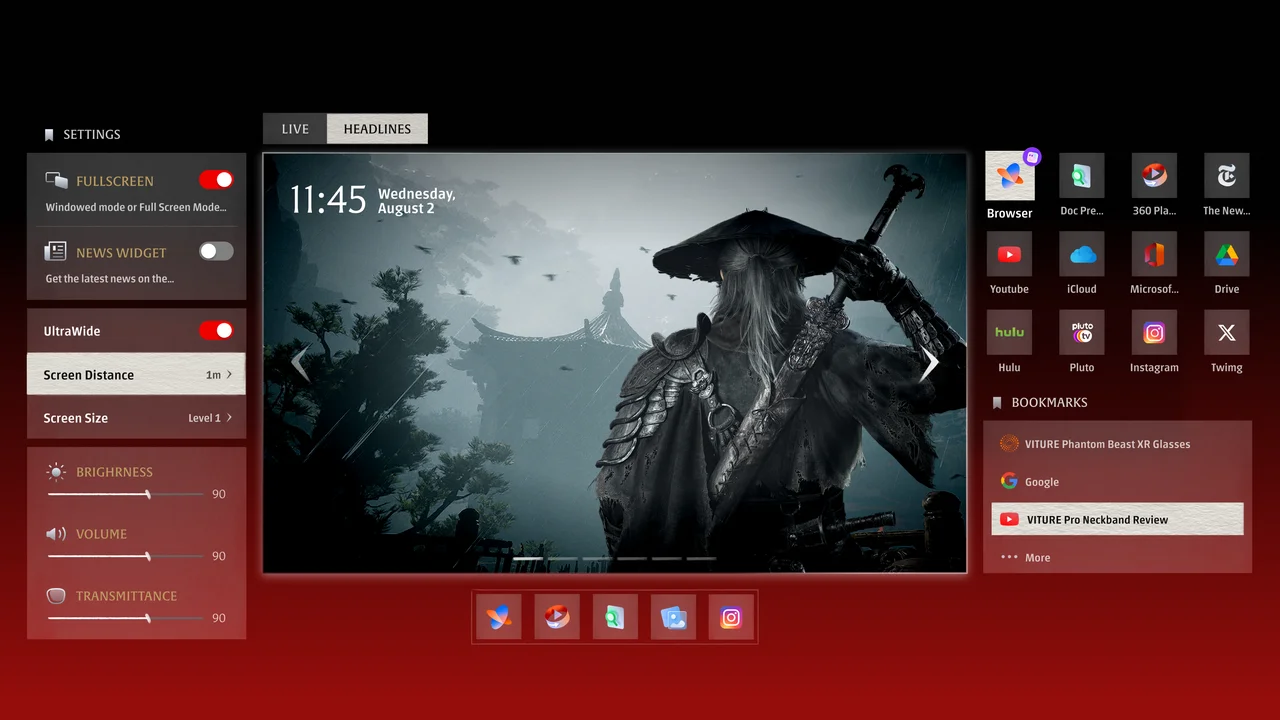Click the browser icon in the bottom dock
The height and width of the screenshot is (720, 1280).
[x=498, y=617]
